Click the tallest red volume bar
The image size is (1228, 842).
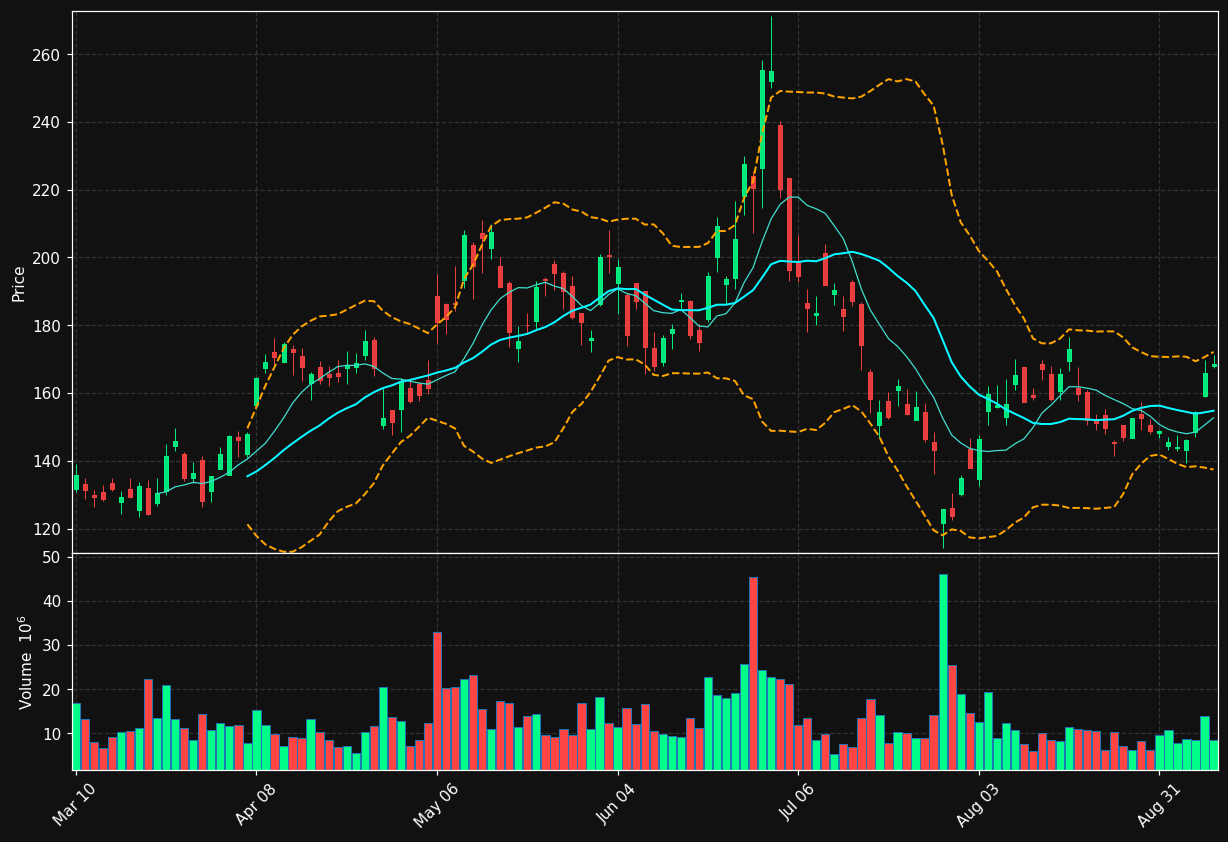(753, 673)
